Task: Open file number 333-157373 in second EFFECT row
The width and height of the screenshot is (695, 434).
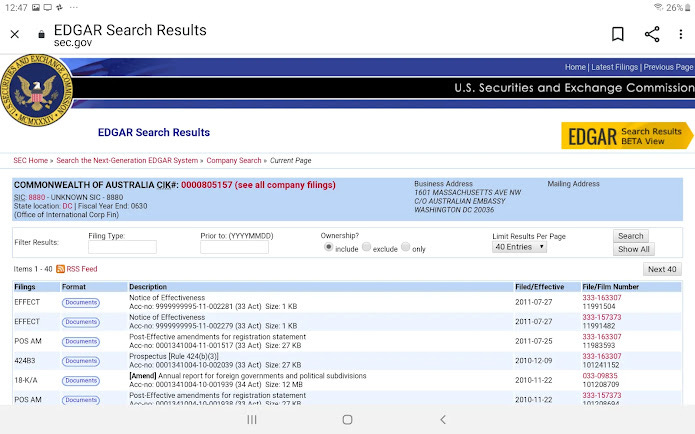Action: pos(601,317)
